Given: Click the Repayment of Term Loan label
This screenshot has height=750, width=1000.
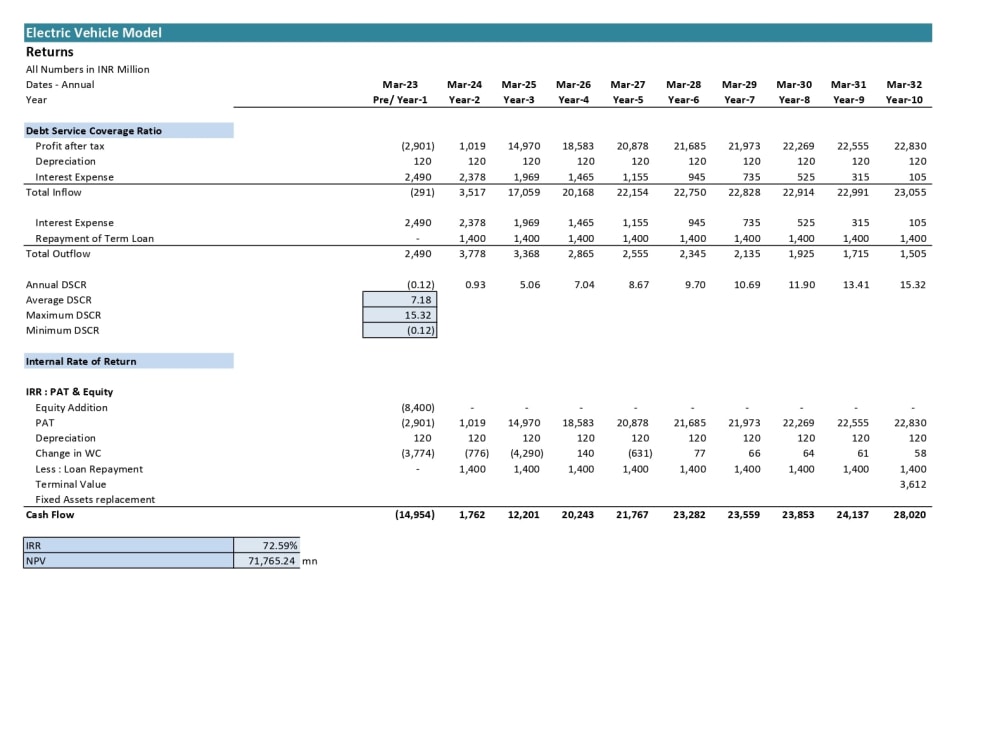Looking at the screenshot, I should click(x=94, y=239).
